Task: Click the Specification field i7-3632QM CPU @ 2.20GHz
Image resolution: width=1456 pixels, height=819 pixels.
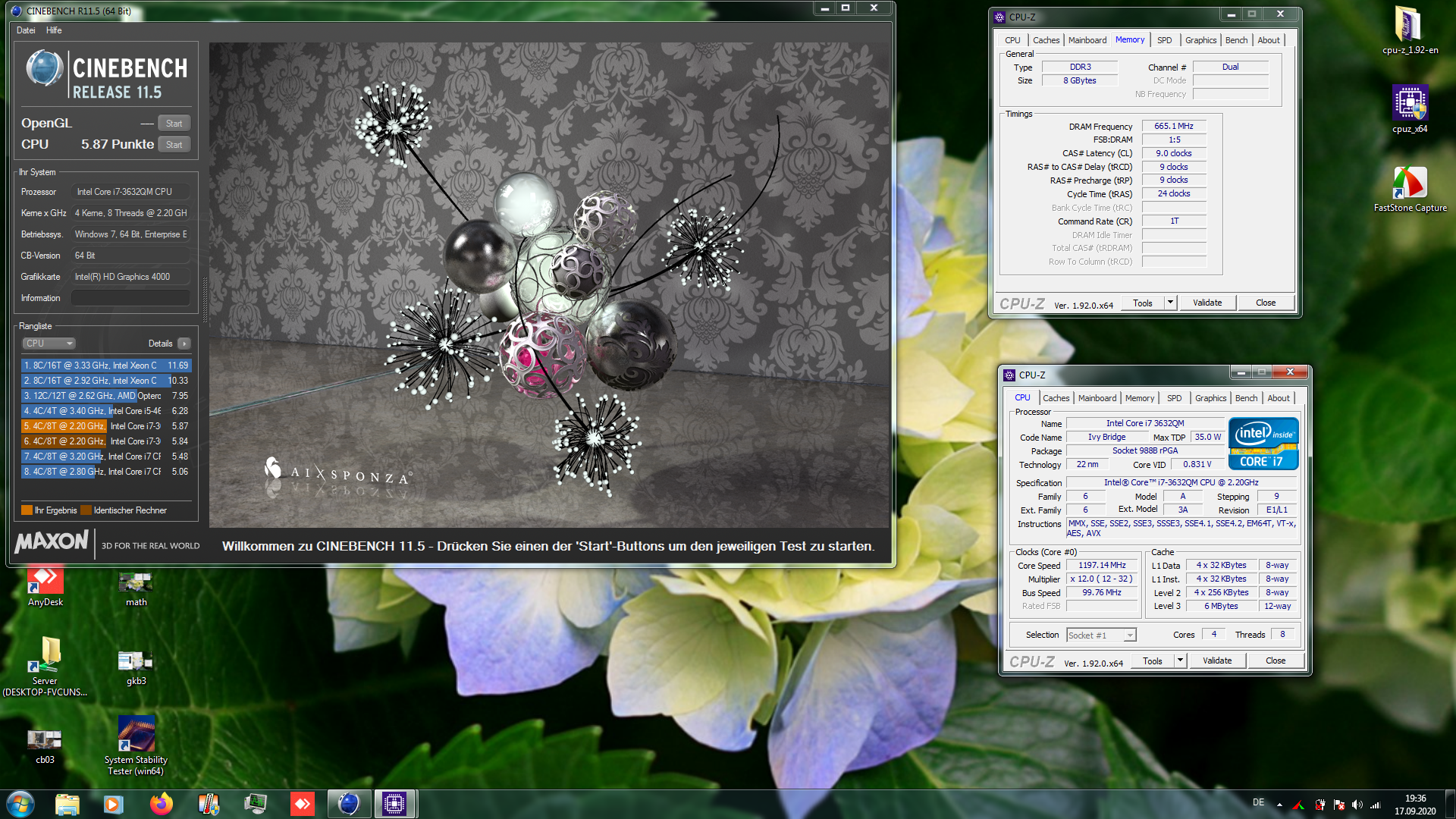Action: coord(1181,482)
